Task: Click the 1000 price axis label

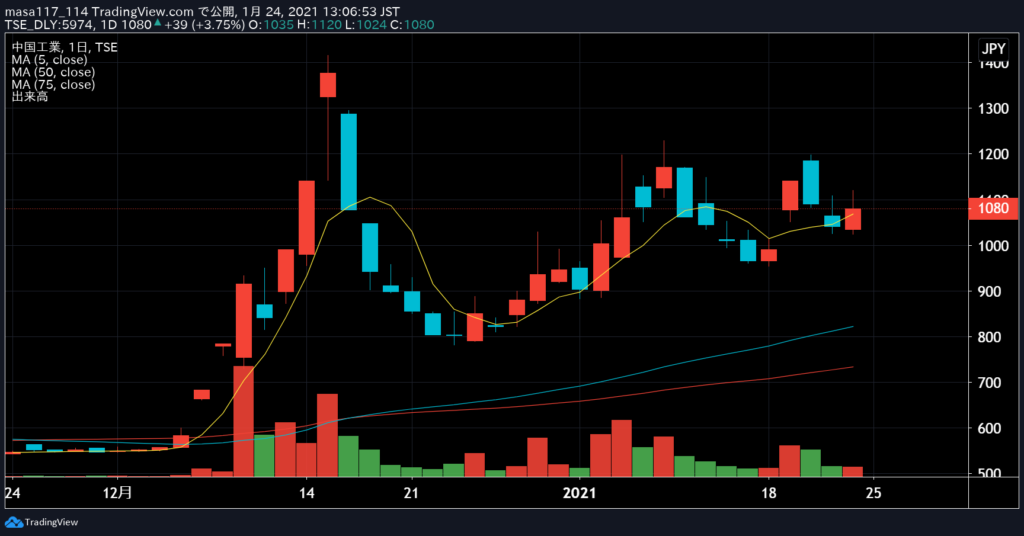Action: click(993, 246)
